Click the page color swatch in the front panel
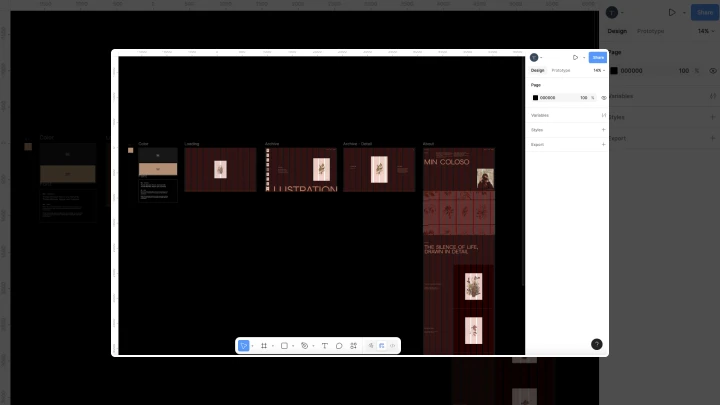Viewport: 720px width, 405px height. tap(535, 98)
